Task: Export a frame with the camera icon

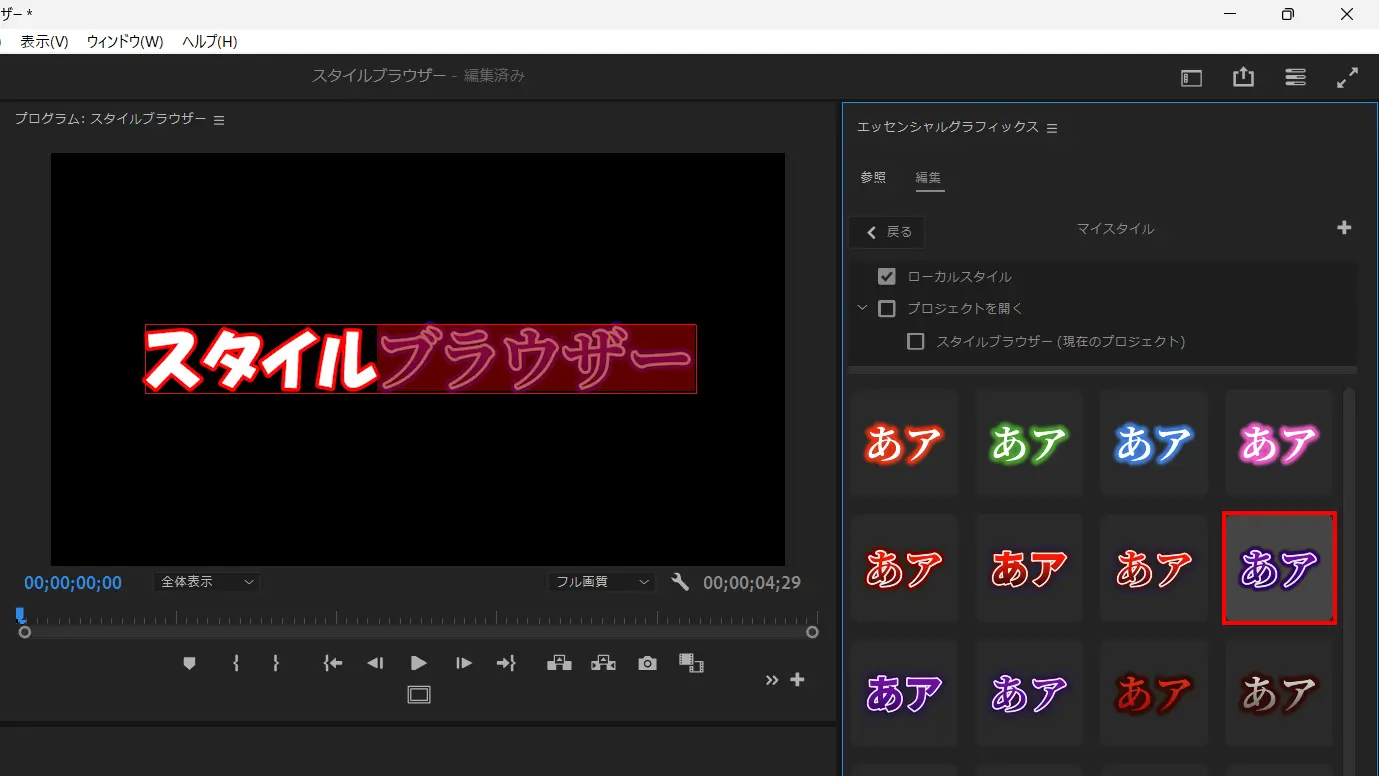Action: click(648, 663)
